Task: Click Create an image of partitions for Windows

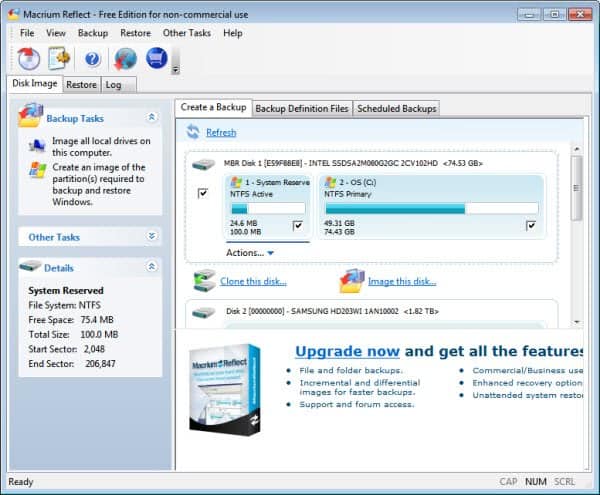Action: coord(99,184)
